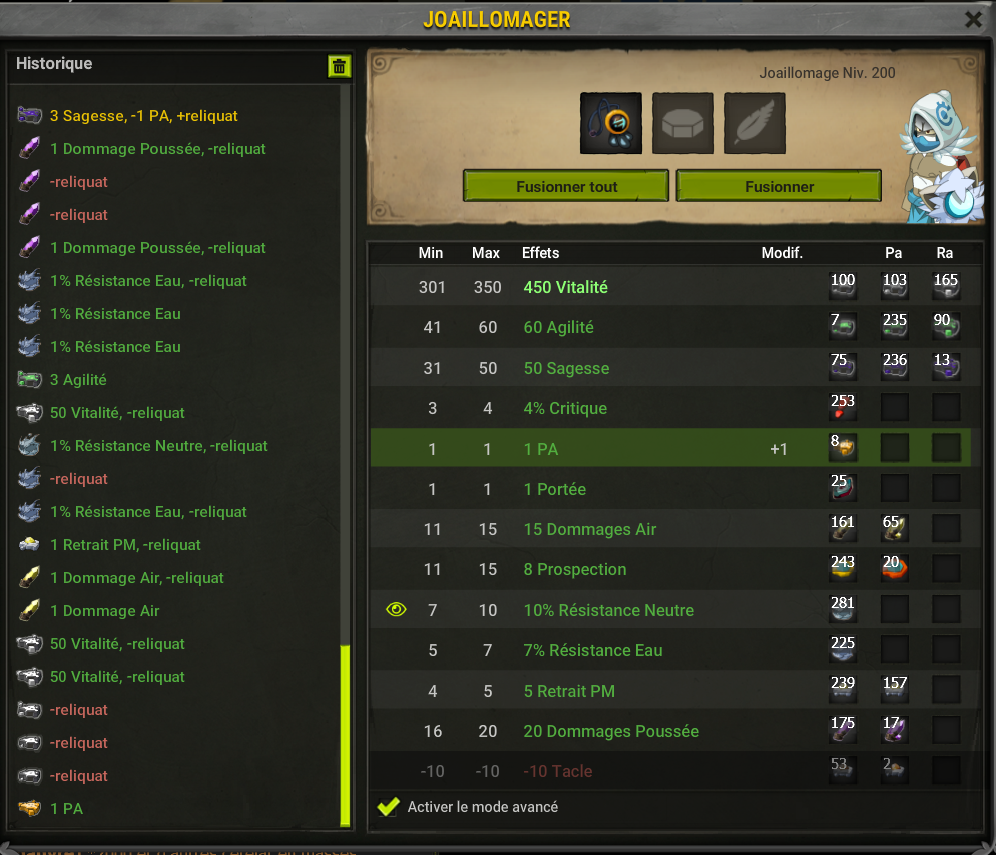This screenshot has width=996, height=855.
Task: Click the Fusionner tout button
Action: 566,186
